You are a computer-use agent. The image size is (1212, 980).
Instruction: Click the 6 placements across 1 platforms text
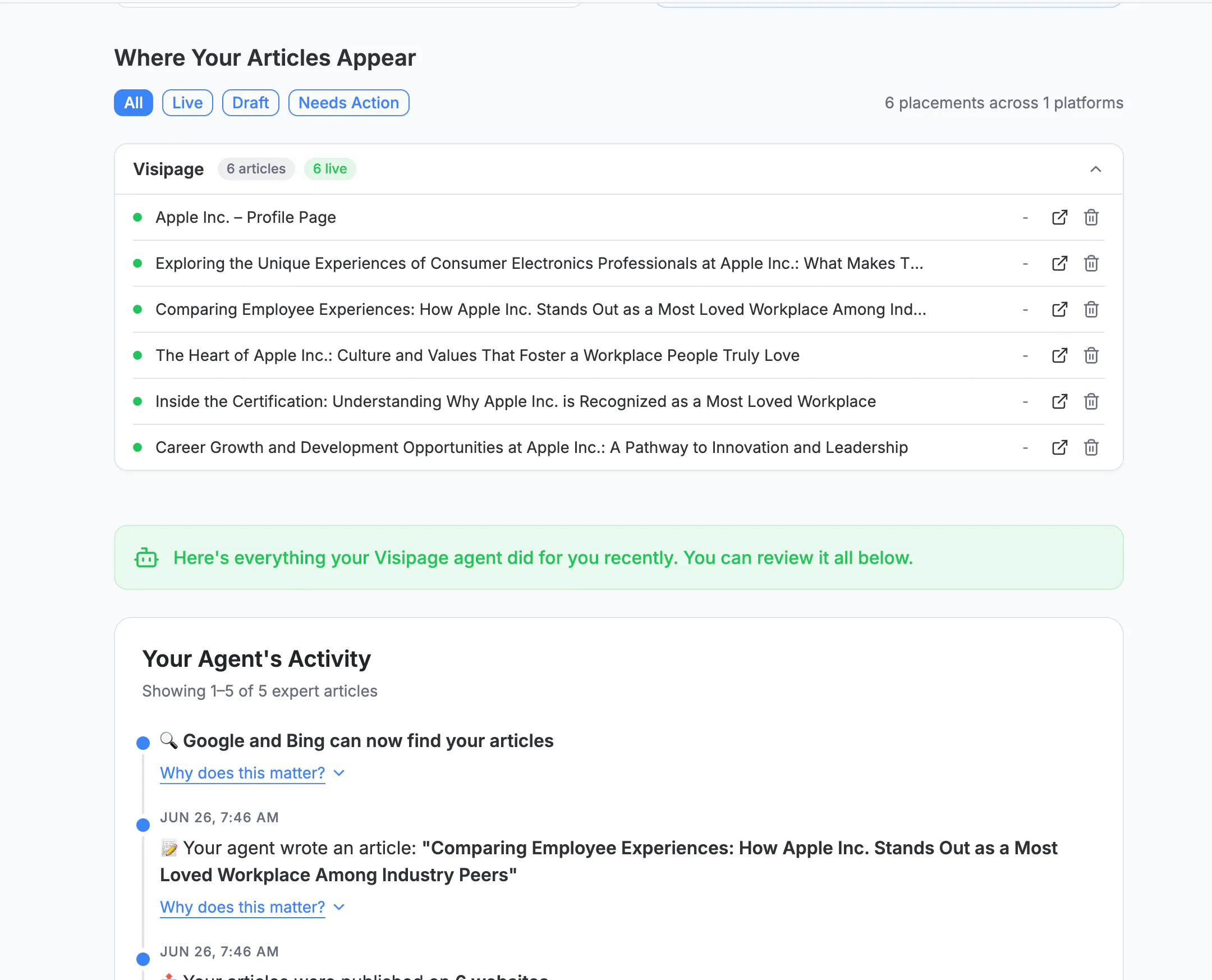[1004, 103]
